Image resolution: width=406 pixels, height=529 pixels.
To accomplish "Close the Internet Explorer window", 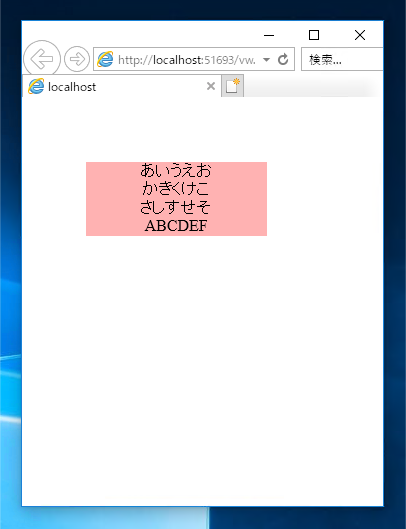I will point(360,35).
